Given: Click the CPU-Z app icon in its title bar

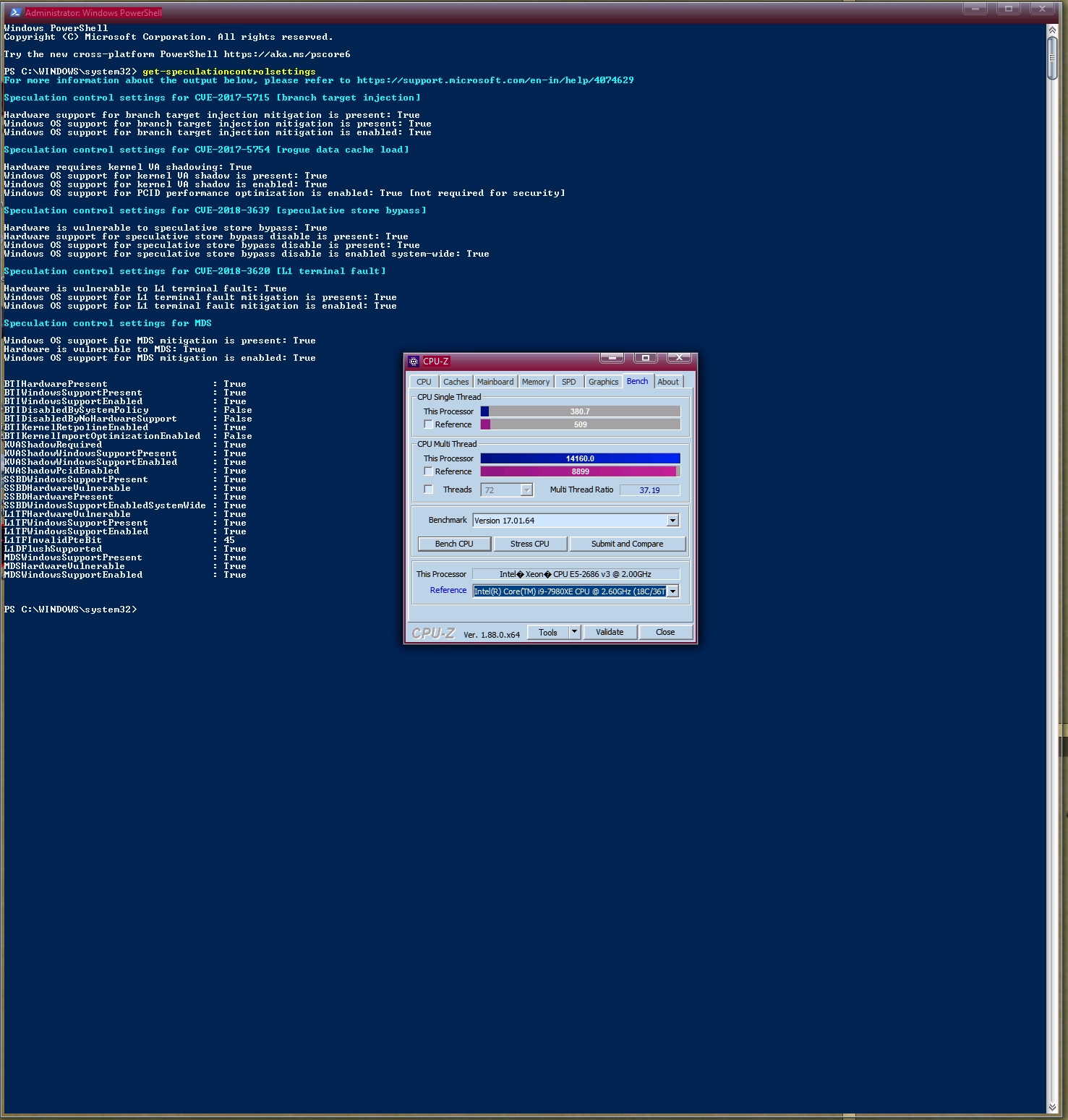Looking at the screenshot, I should click(414, 362).
